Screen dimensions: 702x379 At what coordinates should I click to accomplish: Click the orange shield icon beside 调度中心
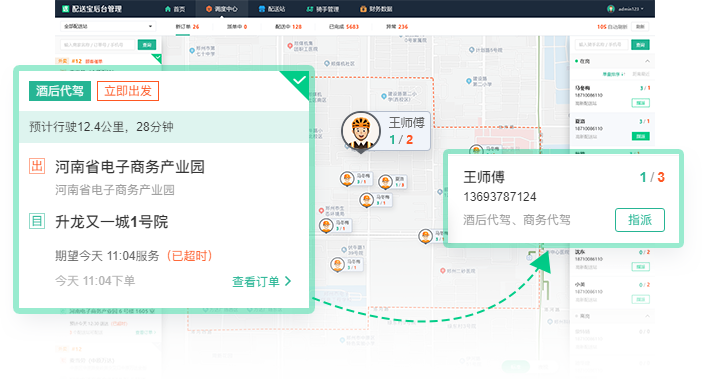(209, 9)
